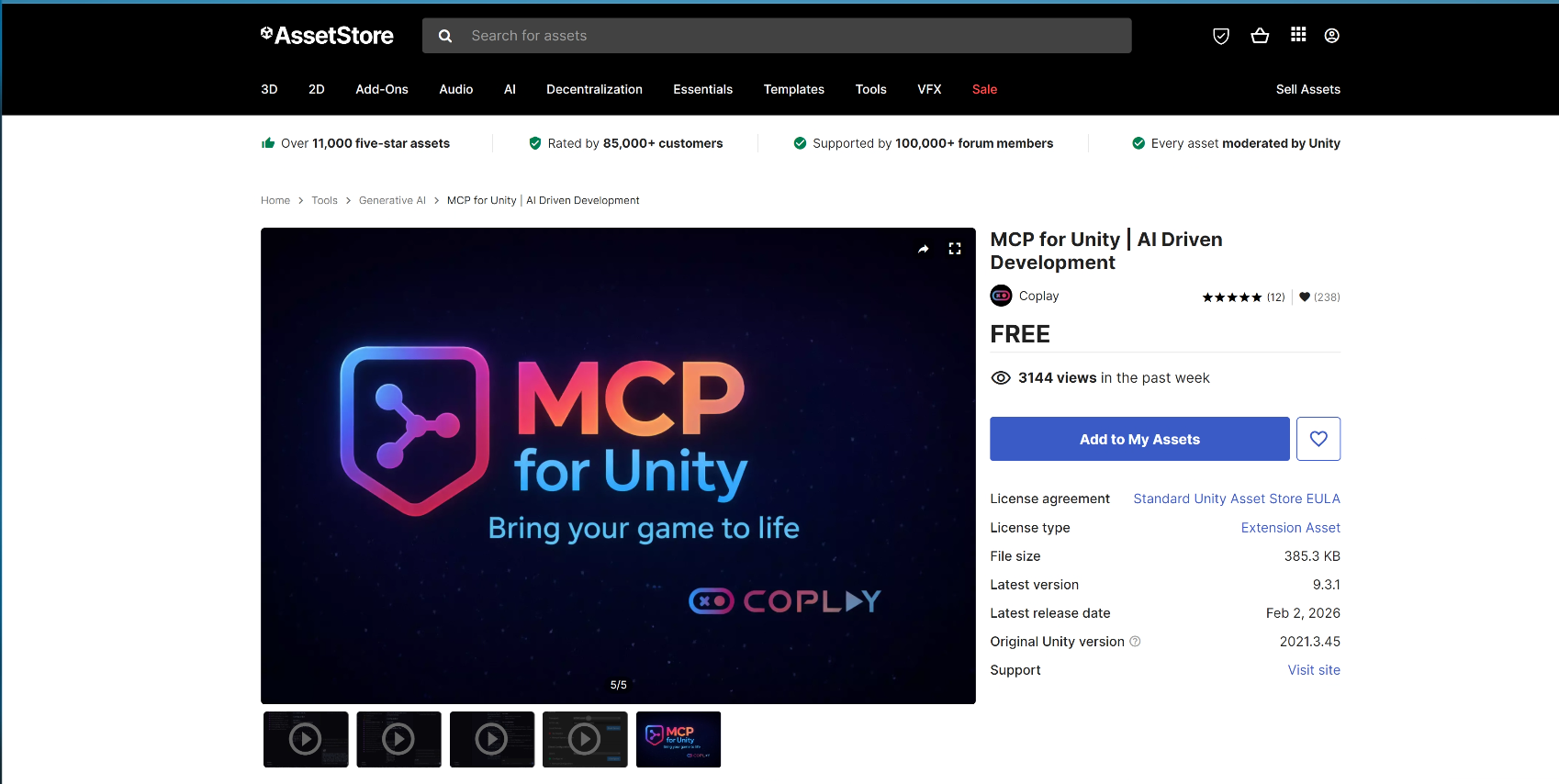Open the shopping cart basket
The height and width of the screenshot is (784, 1559).
(x=1260, y=36)
